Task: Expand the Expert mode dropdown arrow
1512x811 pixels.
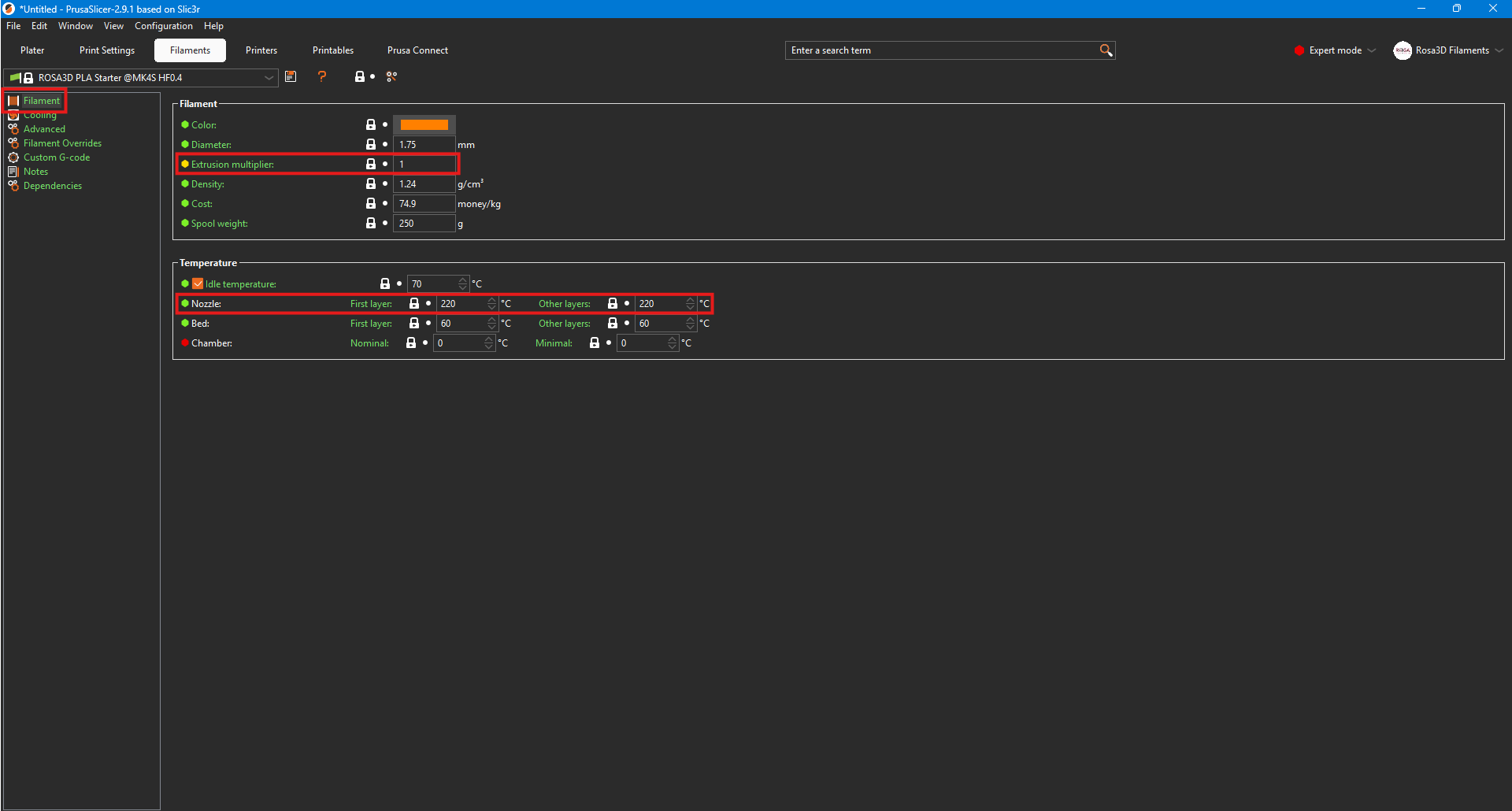Action: [x=1372, y=50]
